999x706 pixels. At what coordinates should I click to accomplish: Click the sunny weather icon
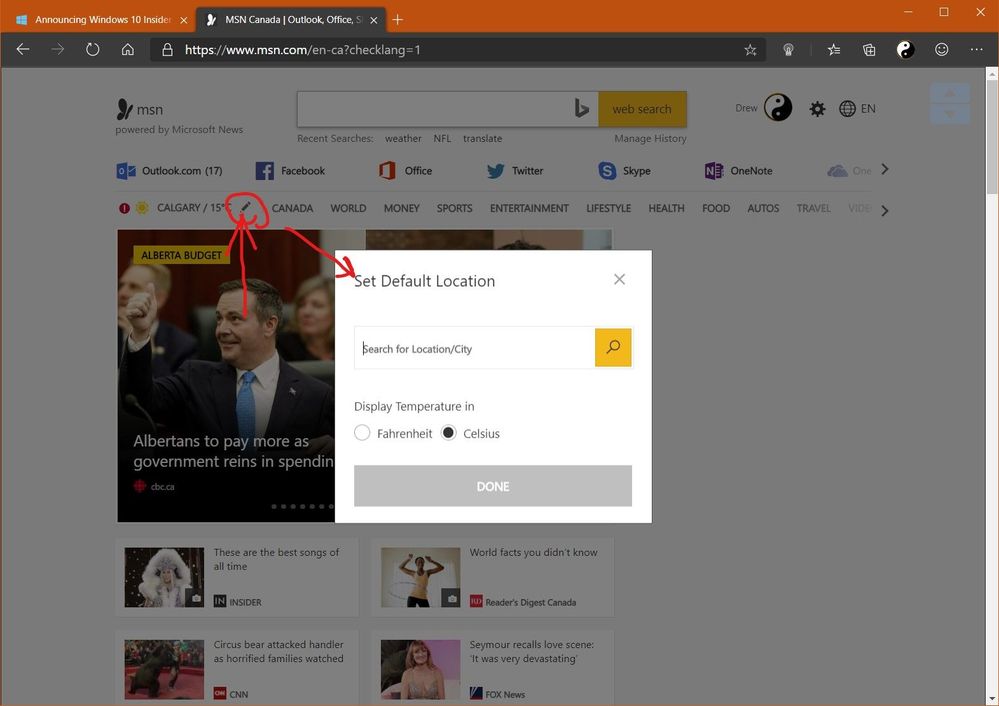point(143,208)
